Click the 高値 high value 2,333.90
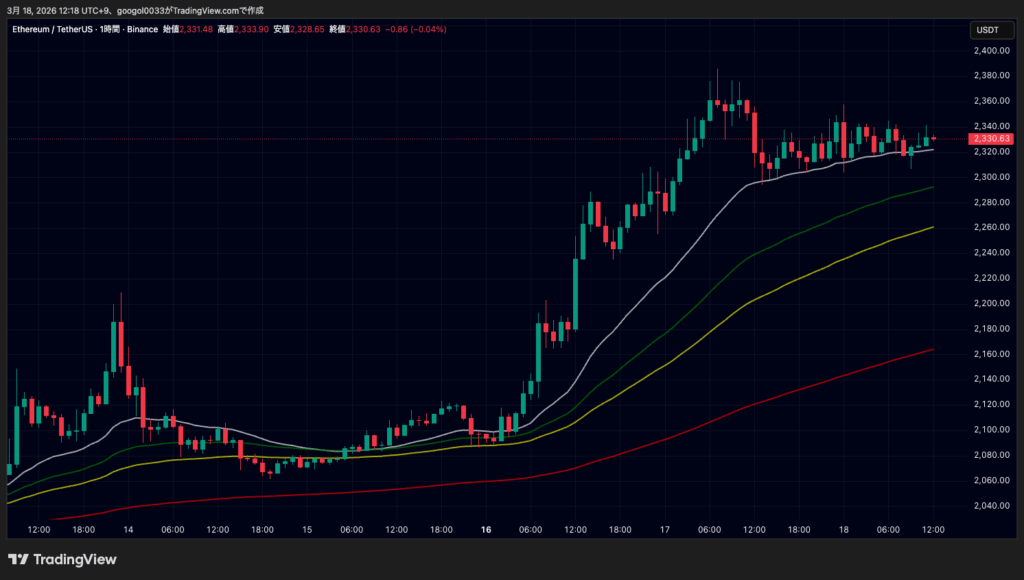The height and width of the screenshot is (580, 1024). (249, 29)
